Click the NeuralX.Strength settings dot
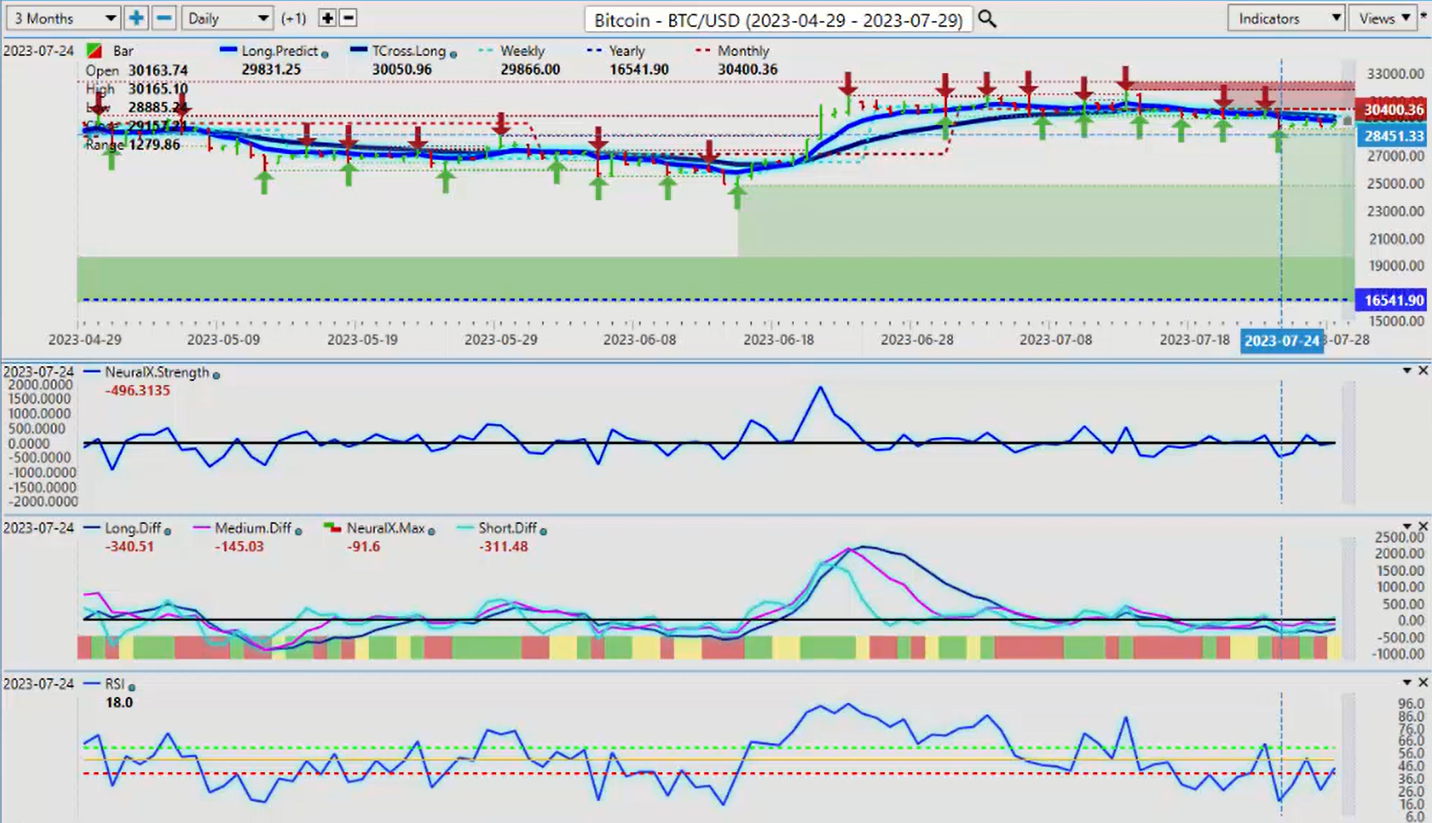1432x823 pixels. 216,376
